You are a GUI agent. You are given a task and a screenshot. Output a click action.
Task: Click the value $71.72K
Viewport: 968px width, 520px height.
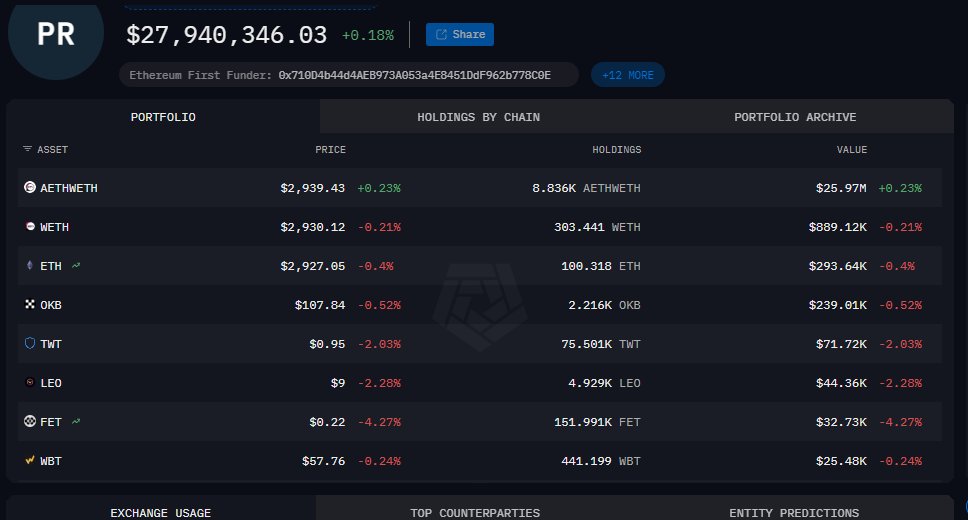click(x=841, y=344)
